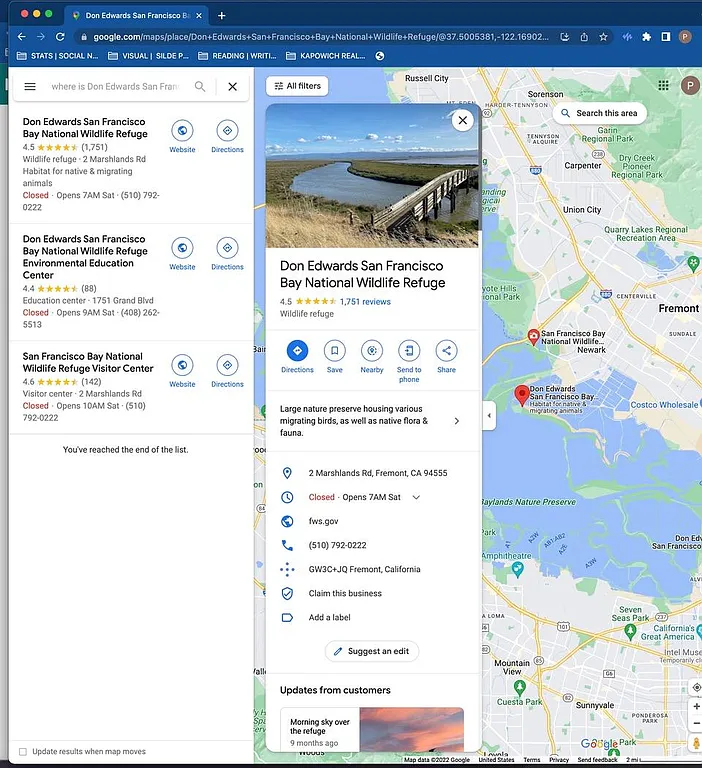The height and width of the screenshot is (768, 702).
Task: Open Morning sky over the refuge update
Action: pos(372,730)
